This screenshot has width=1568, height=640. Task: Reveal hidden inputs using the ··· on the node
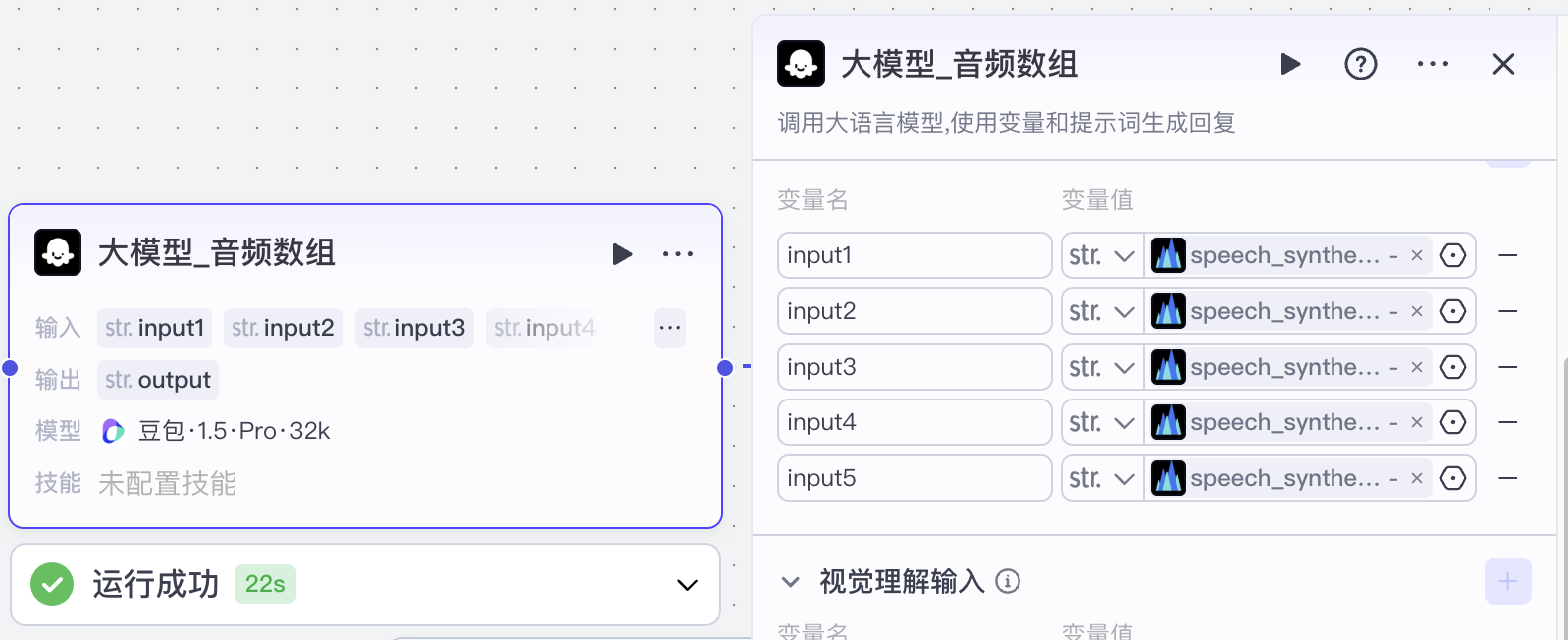coord(669,327)
